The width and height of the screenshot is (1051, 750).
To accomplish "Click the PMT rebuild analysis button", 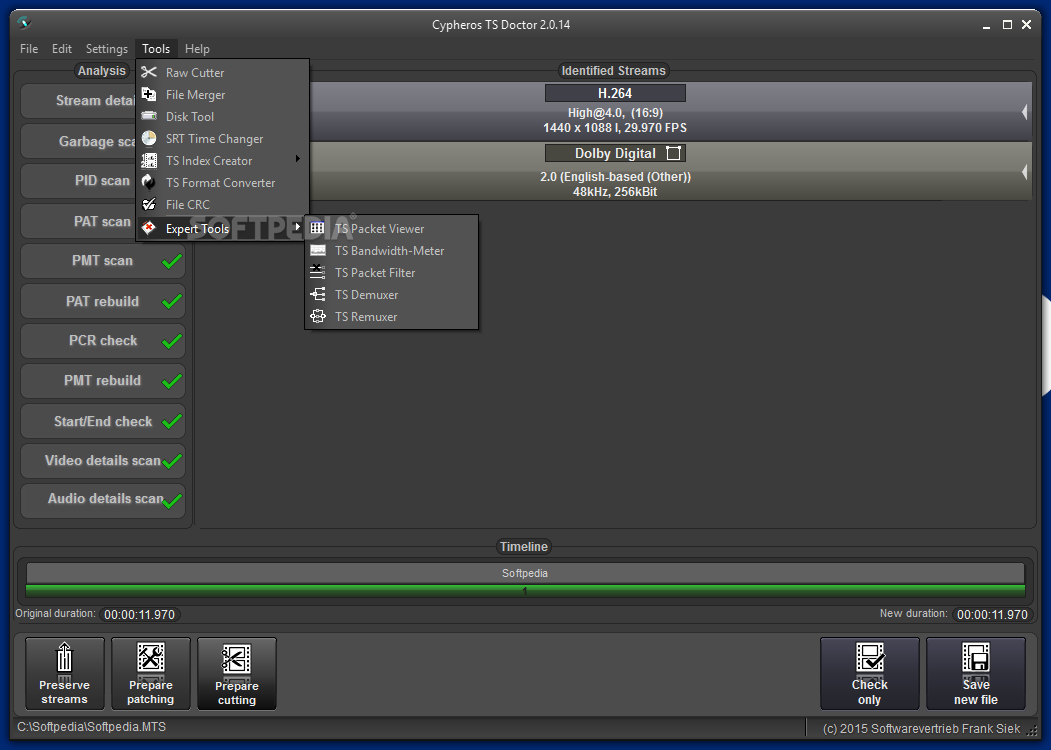I will pyautogui.click(x=103, y=381).
